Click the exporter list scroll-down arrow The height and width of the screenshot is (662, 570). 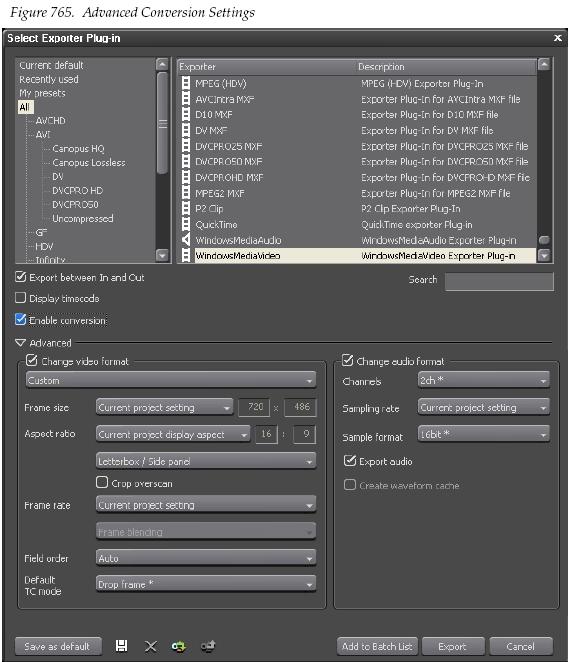pos(544,255)
